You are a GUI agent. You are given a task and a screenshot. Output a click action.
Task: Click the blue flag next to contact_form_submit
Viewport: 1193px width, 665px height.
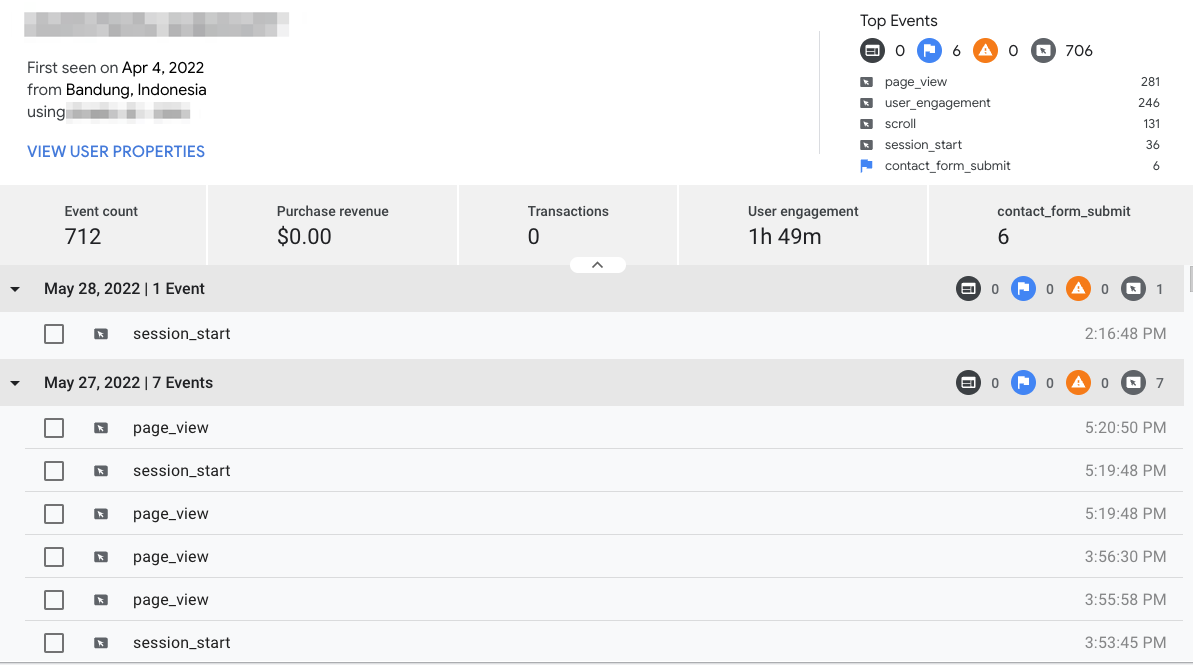click(x=866, y=166)
